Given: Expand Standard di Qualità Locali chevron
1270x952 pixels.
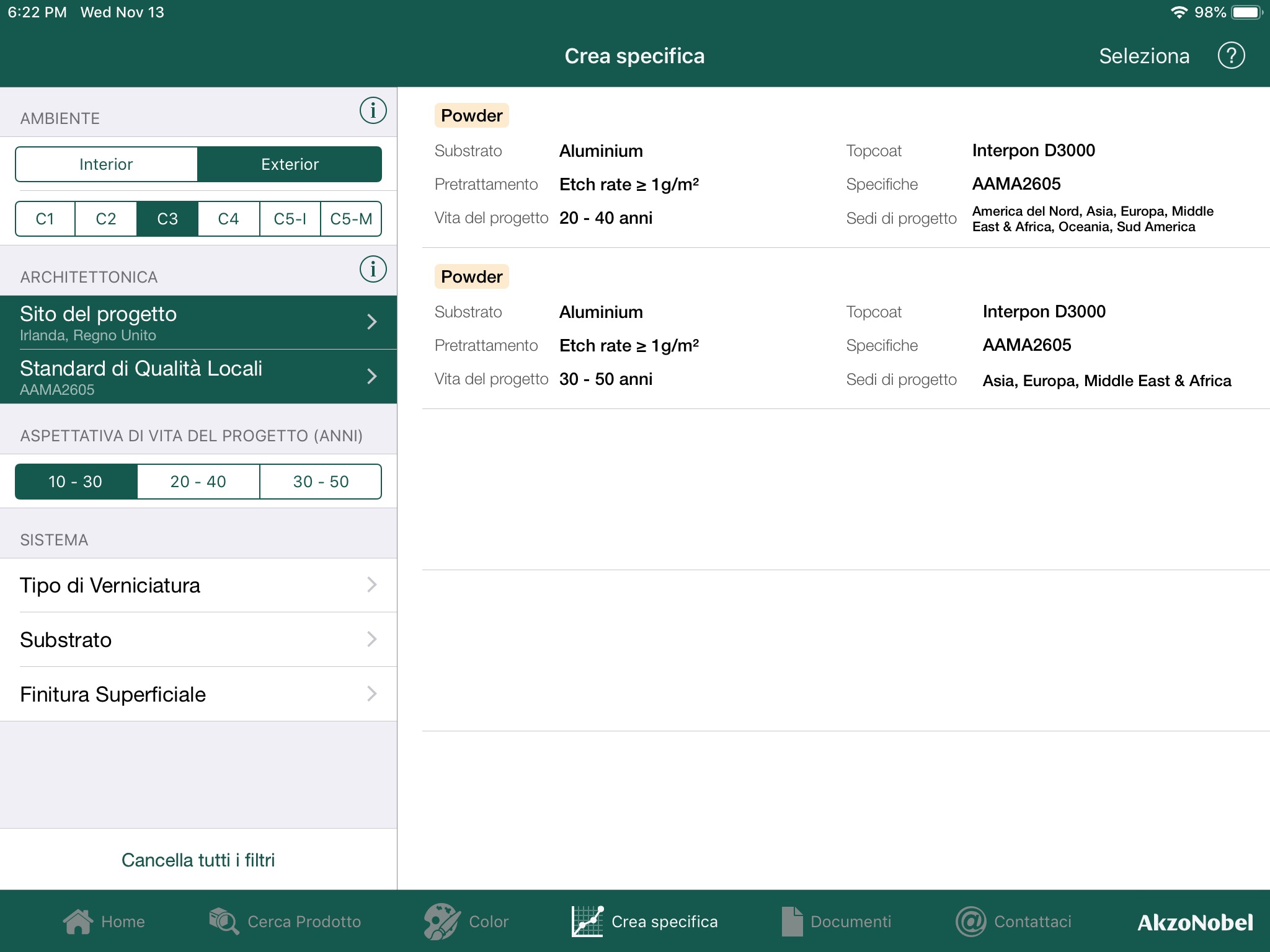Looking at the screenshot, I should click(371, 376).
